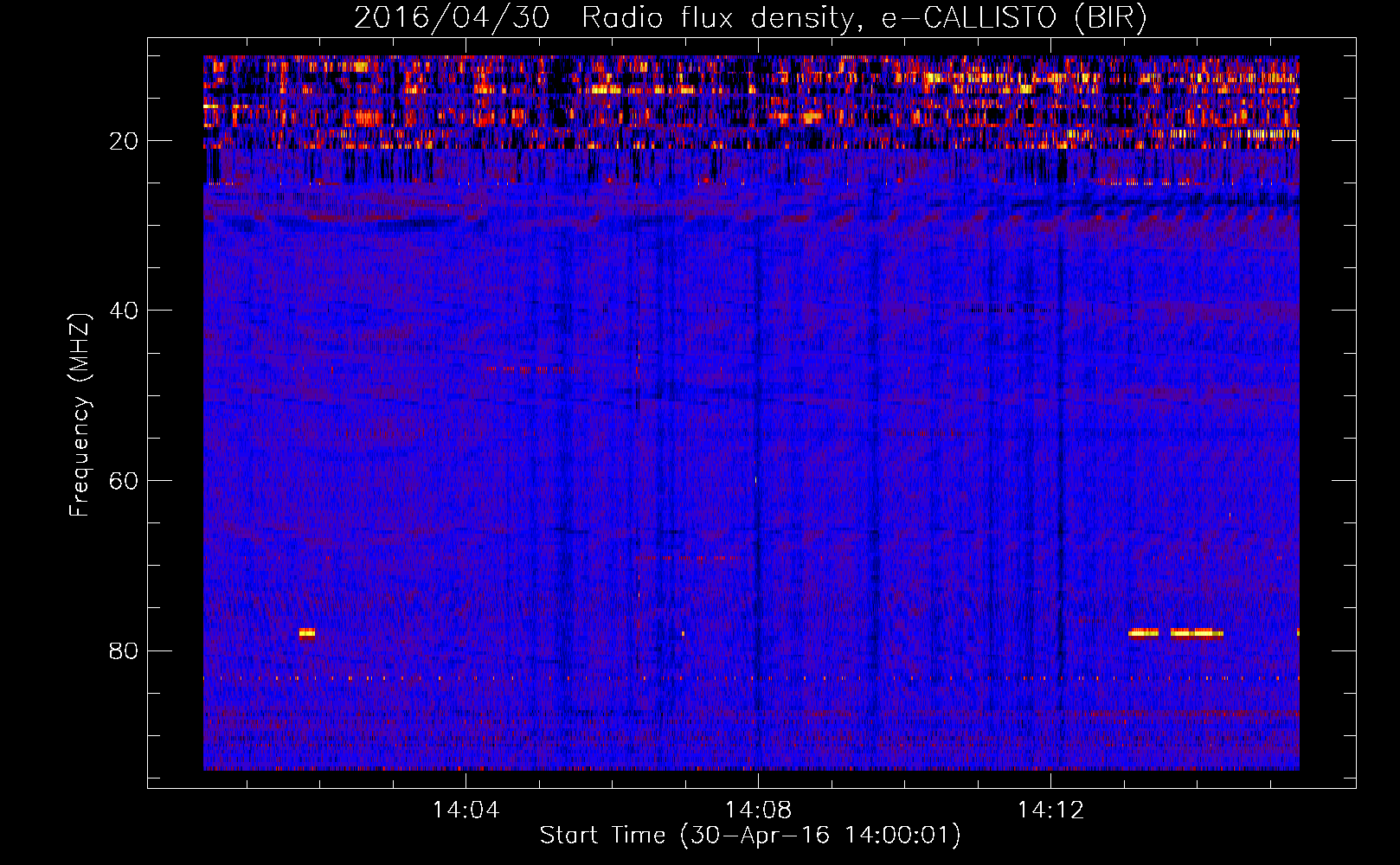The height and width of the screenshot is (865, 1400).
Task: Click the red dashed line near 47 MHz
Action: (532, 369)
